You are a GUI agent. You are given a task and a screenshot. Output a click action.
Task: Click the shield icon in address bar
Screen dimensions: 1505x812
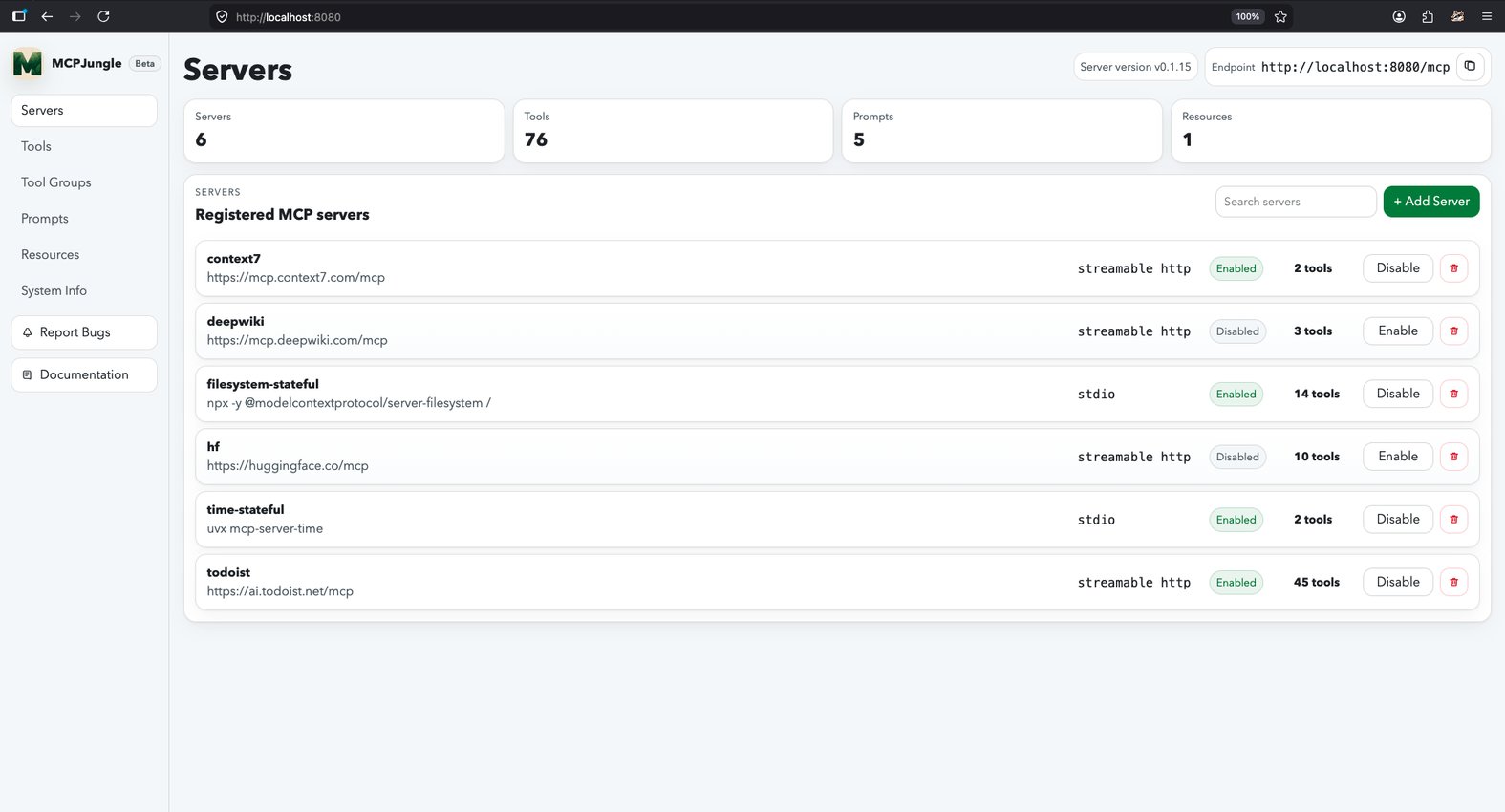pyautogui.click(x=222, y=16)
